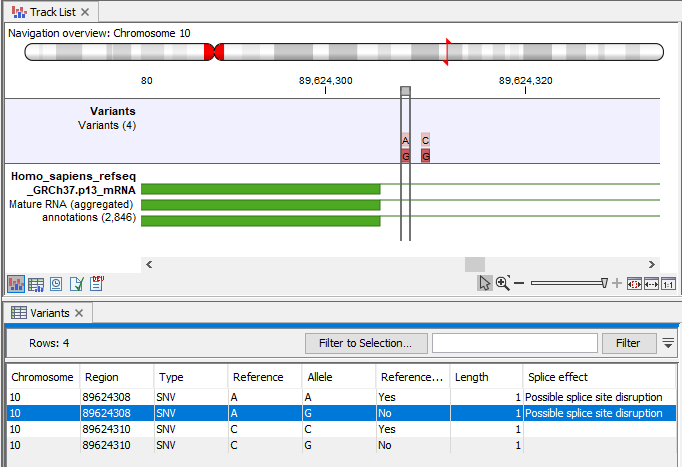The height and width of the screenshot is (467, 682).
Task: Open the history view icon
Action: [x=76, y=284]
